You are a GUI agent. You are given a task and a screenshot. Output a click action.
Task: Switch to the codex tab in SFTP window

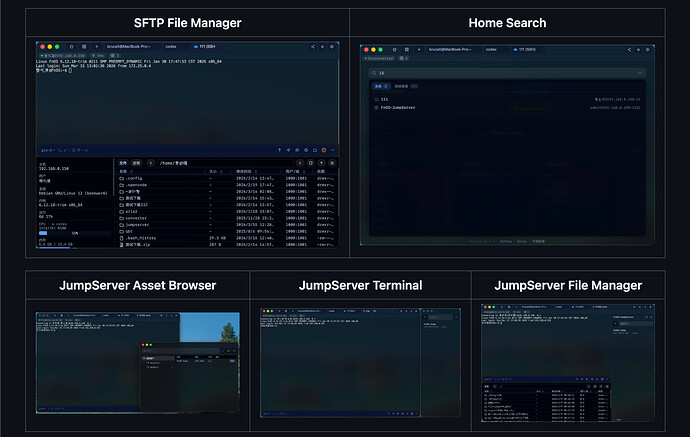tap(171, 46)
